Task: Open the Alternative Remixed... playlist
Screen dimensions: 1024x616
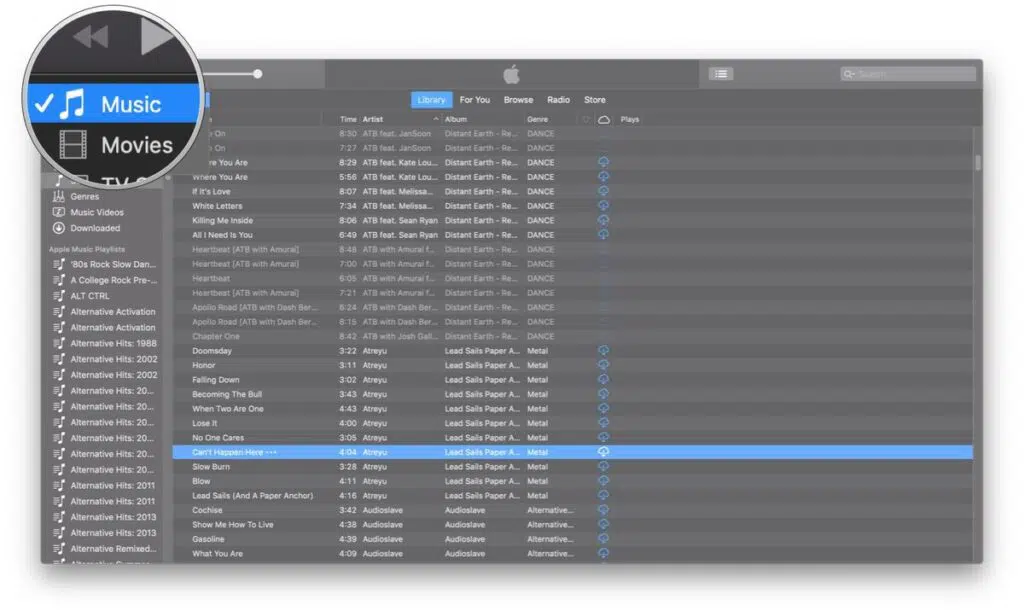Action: [x=114, y=549]
